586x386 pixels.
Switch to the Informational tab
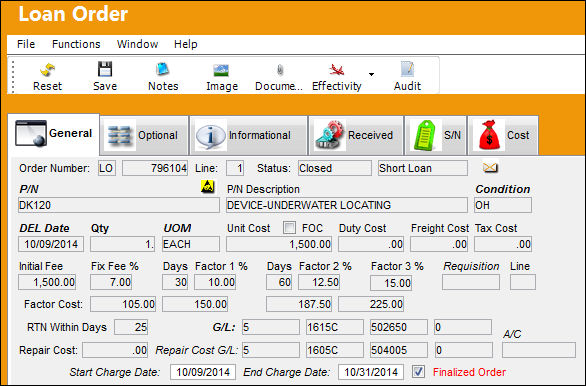(249, 135)
